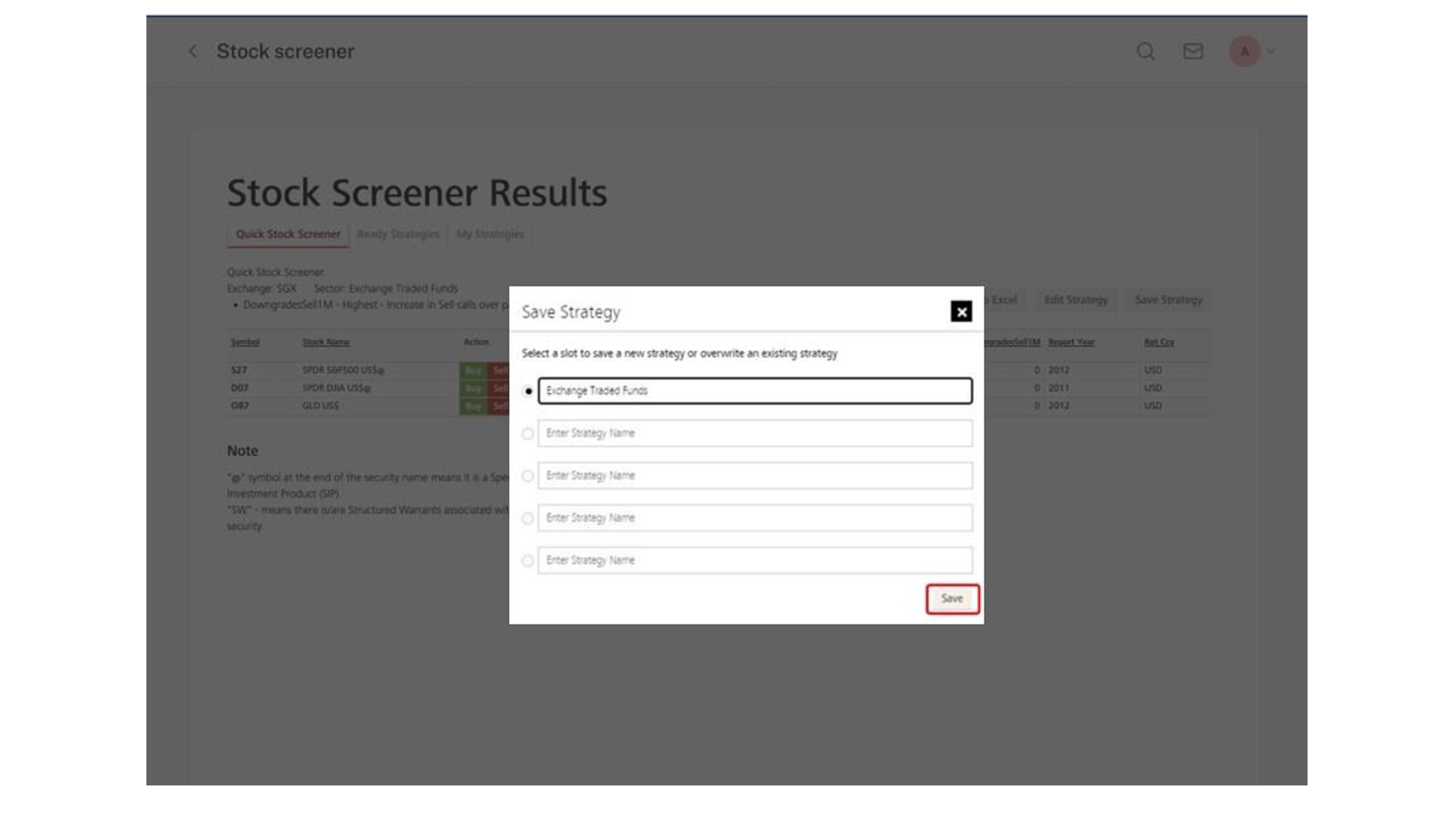Image resolution: width=1456 pixels, height=839 pixels.
Task: Click stock name GLD US$
Action: pos(320,406)
